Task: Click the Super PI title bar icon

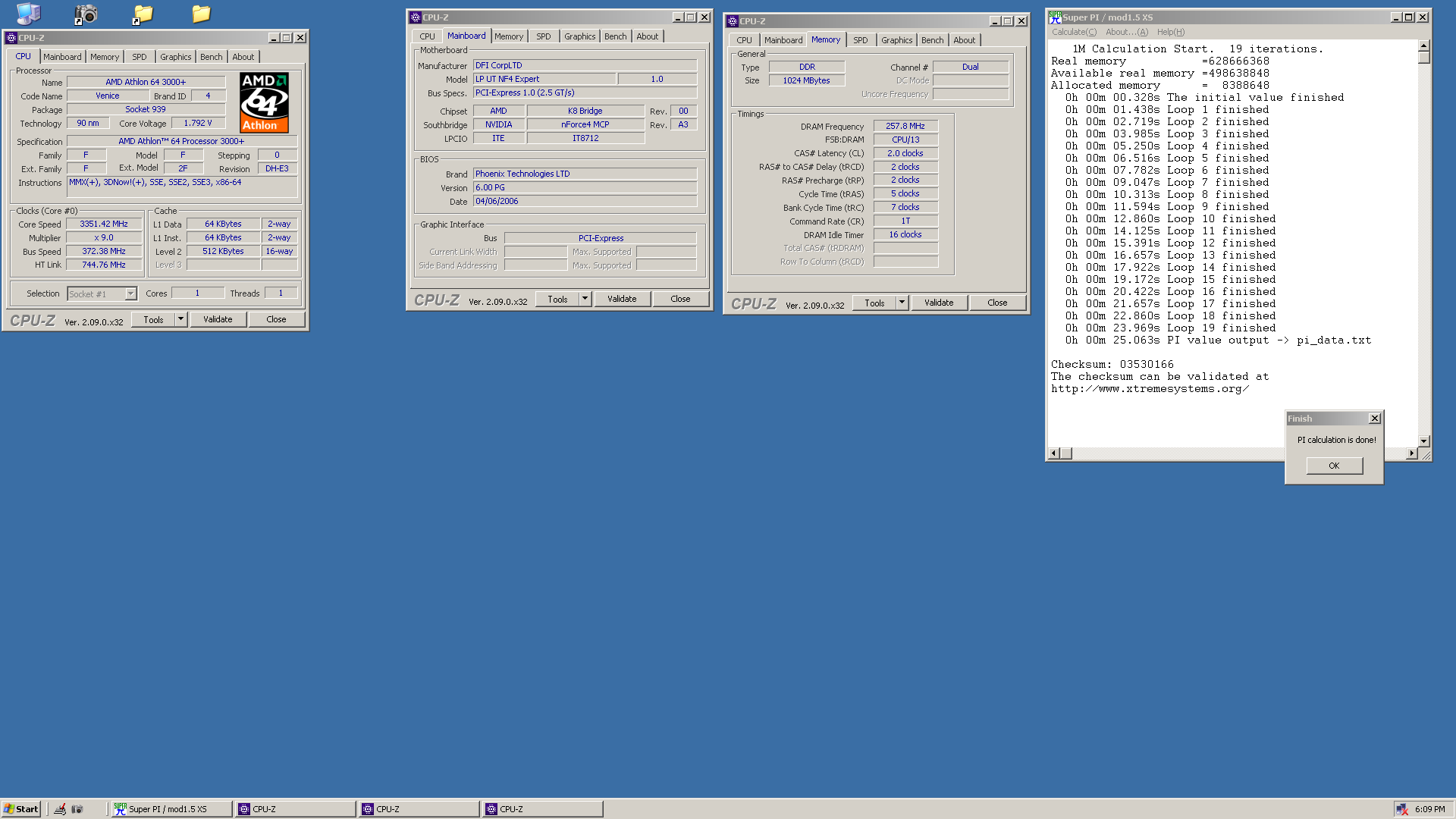Action: point(1055,17)
